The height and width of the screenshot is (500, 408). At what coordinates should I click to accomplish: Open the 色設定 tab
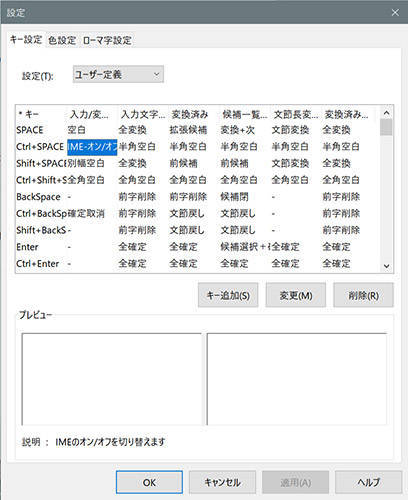(x=62, y=41)
